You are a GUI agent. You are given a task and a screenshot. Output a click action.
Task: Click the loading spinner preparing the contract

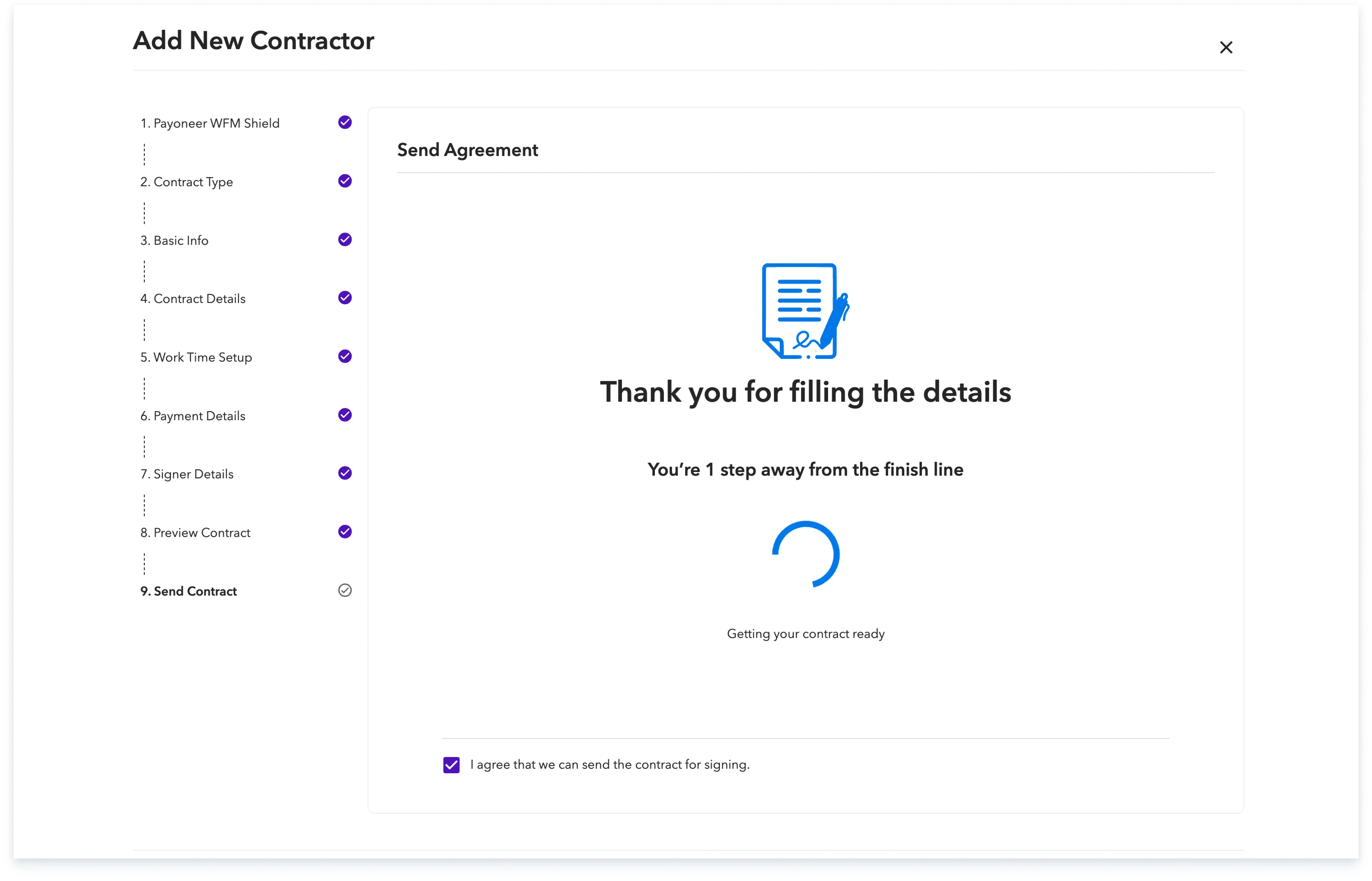[x=806, y=554]
